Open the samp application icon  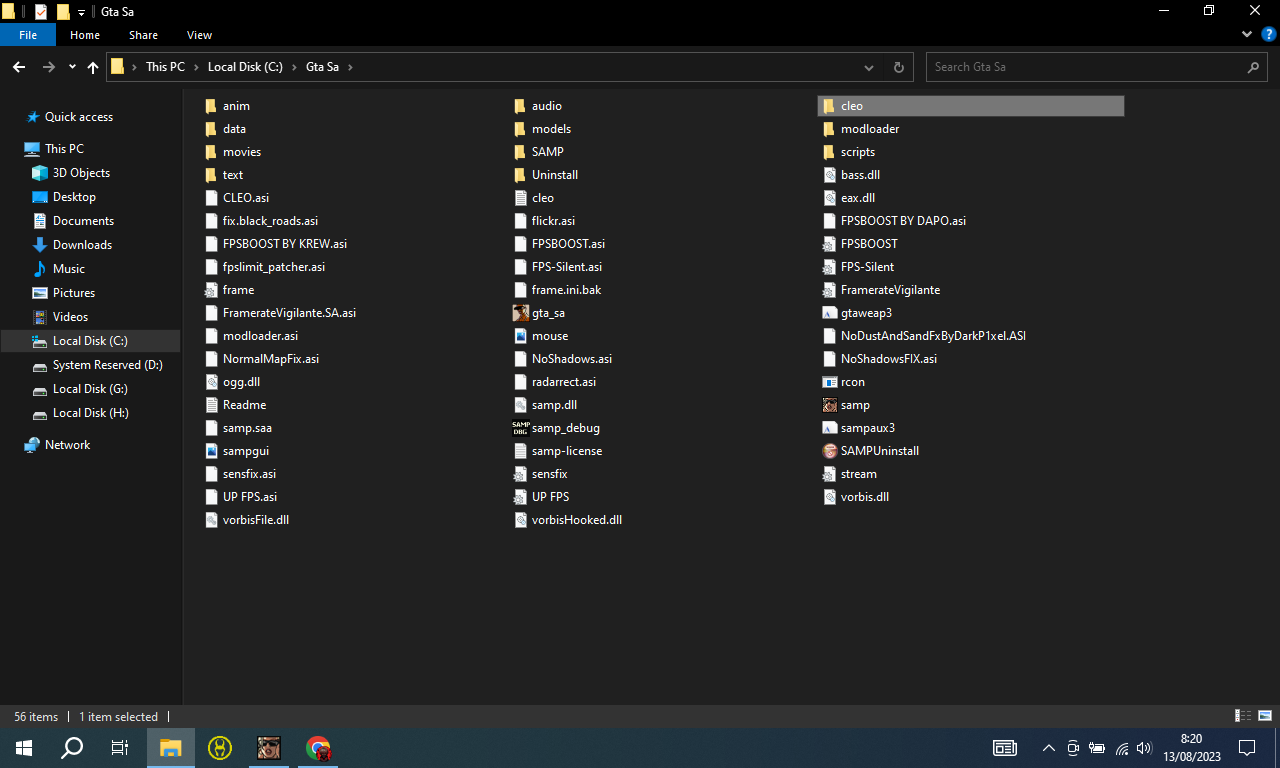click(x=829, y=405)
